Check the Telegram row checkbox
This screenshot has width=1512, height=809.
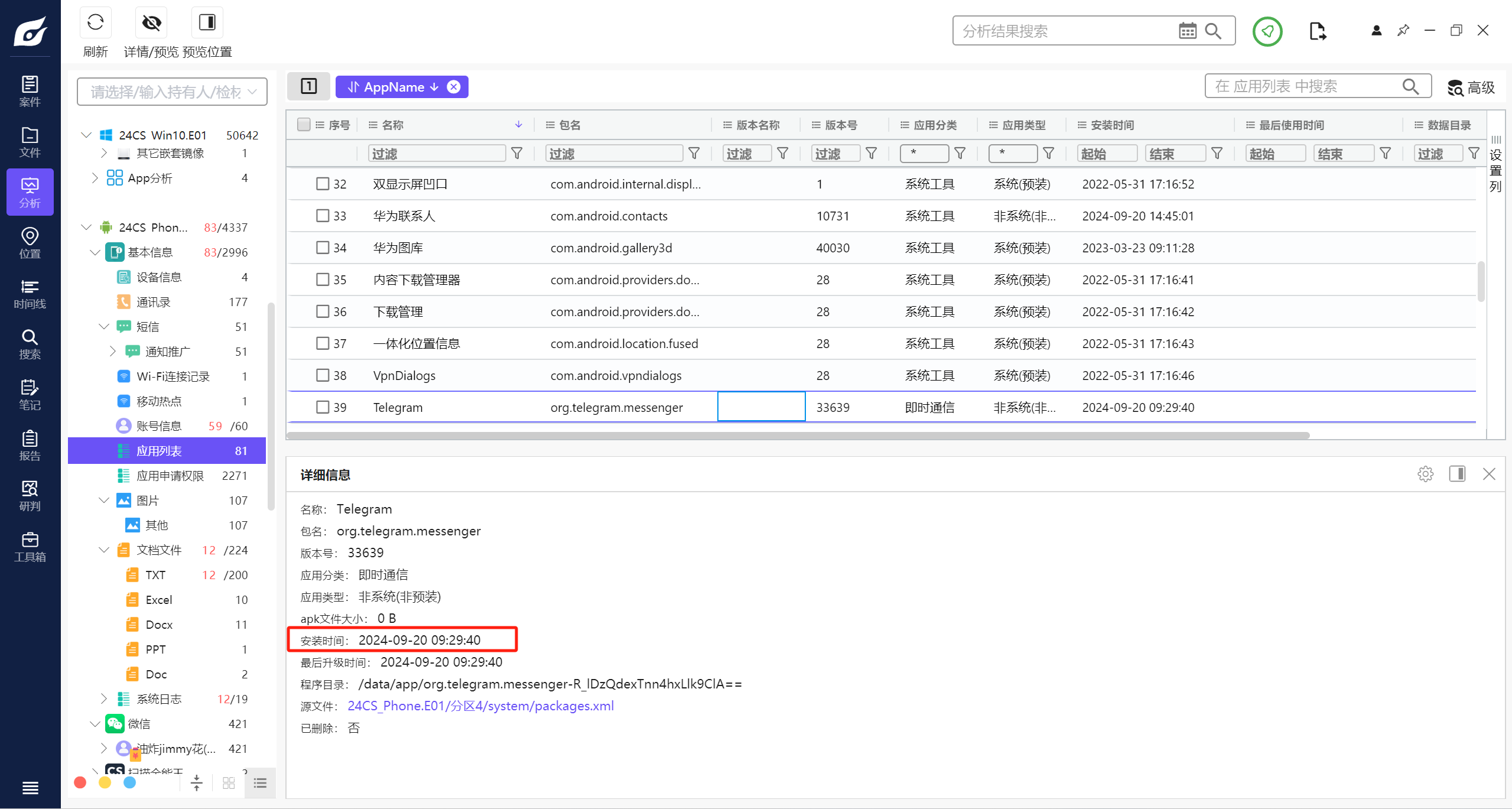pyautogui.click(x=323, y=407)
